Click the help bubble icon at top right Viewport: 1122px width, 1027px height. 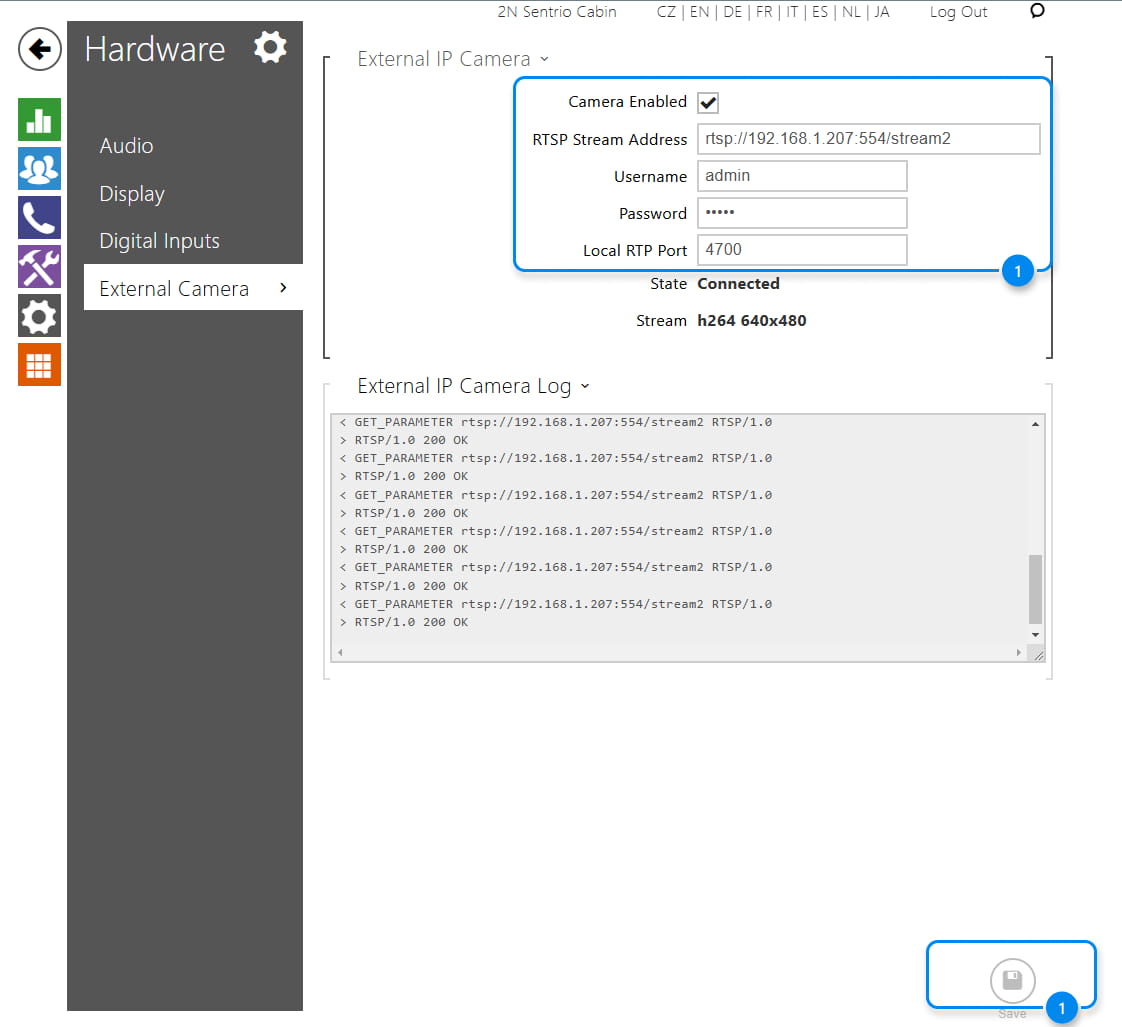point(1037,11)
